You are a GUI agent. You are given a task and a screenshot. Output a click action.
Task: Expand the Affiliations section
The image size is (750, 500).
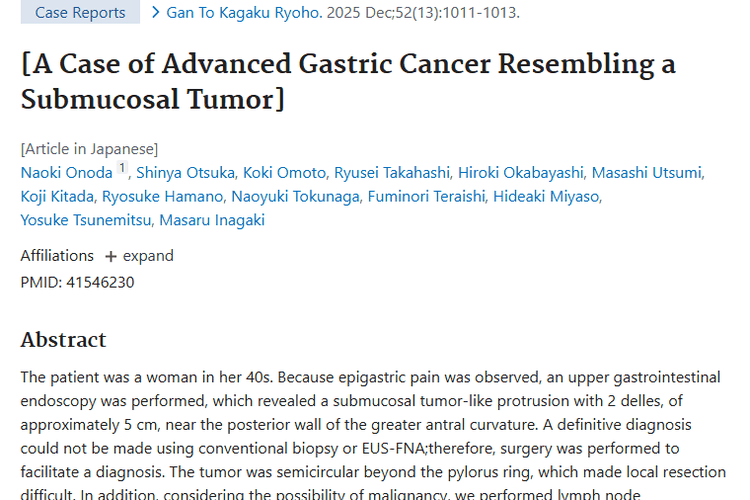tap(148, 256)
